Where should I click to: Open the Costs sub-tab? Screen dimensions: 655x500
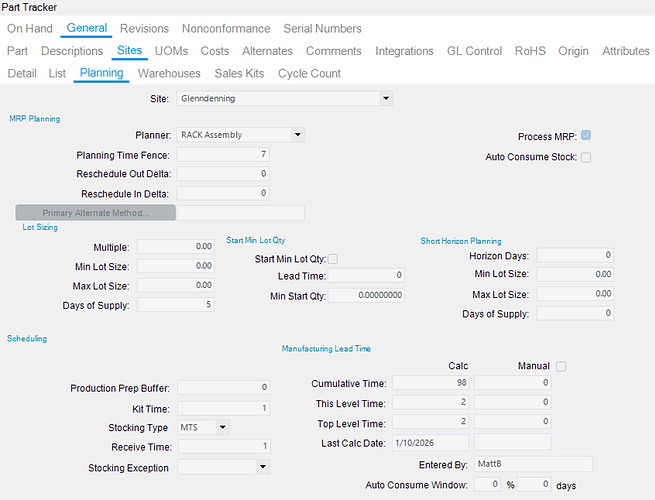[215, 51]
